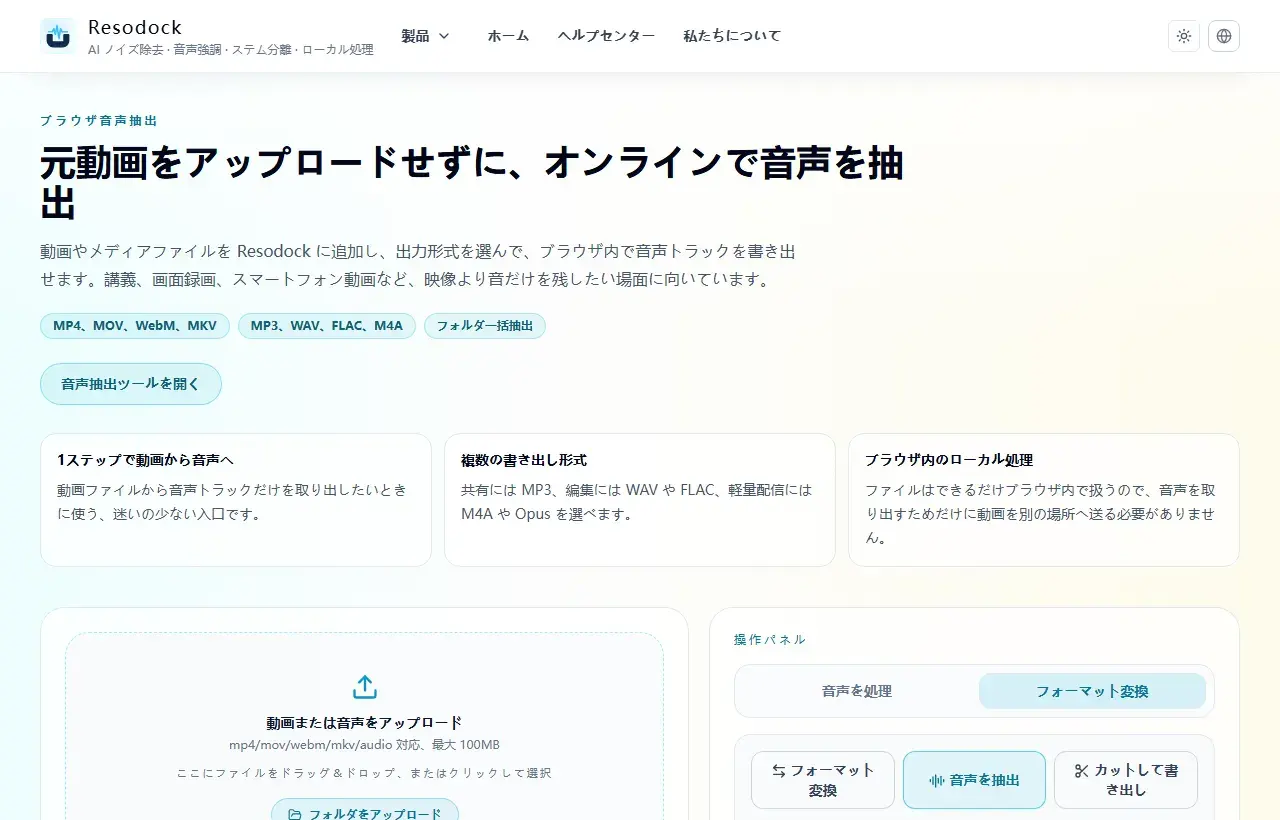Click the swap arrows icon on フォーマット変換 button

click(x=779, y=770)
